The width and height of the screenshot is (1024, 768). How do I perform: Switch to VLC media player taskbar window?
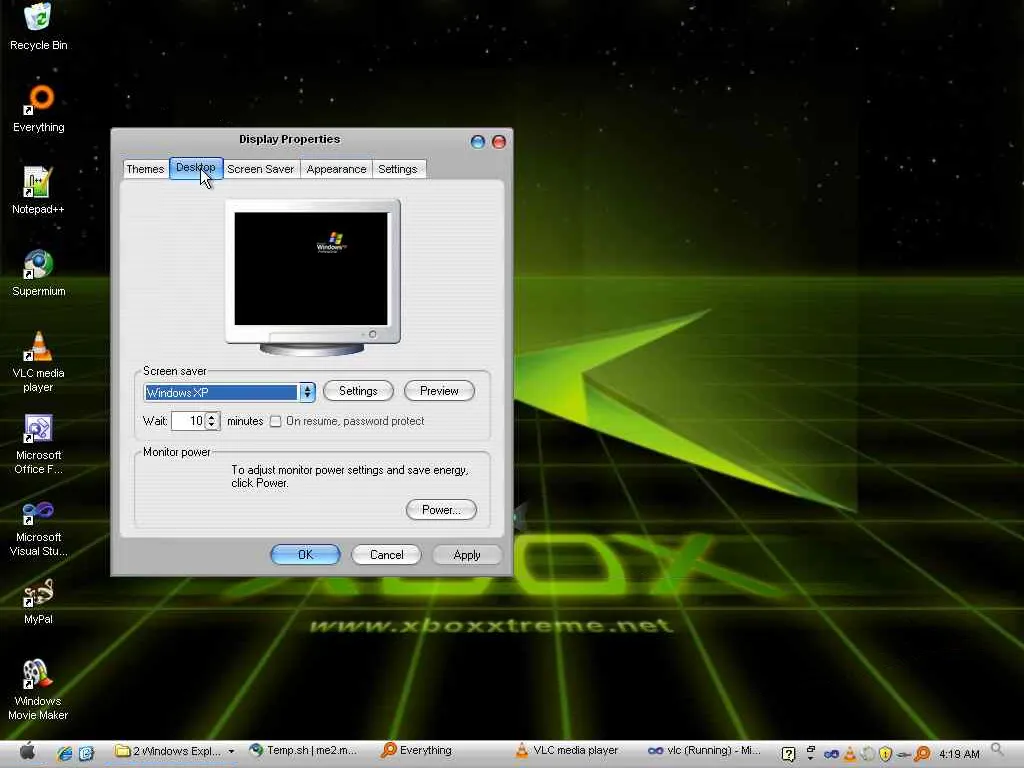(x=567, y=751)
